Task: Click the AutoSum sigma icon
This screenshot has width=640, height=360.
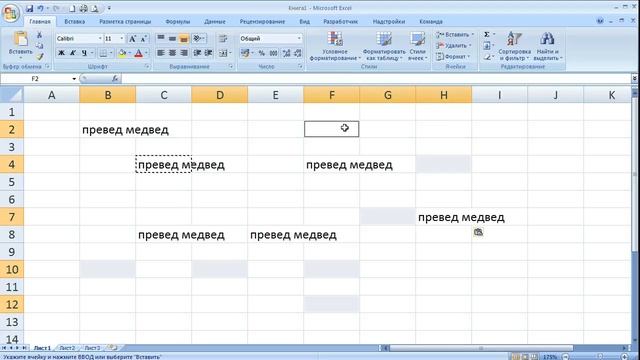Action: [487, 35]
